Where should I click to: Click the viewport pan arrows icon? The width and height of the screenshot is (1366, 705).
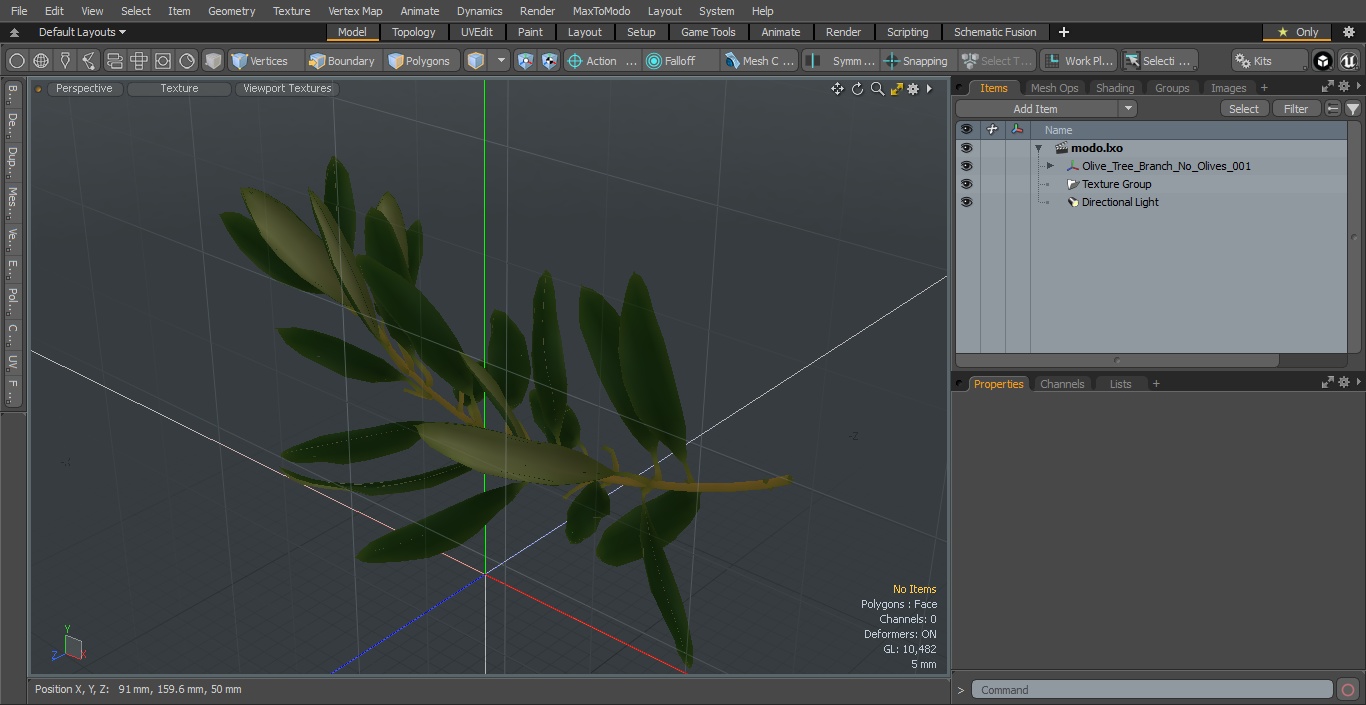coord(837,89)
